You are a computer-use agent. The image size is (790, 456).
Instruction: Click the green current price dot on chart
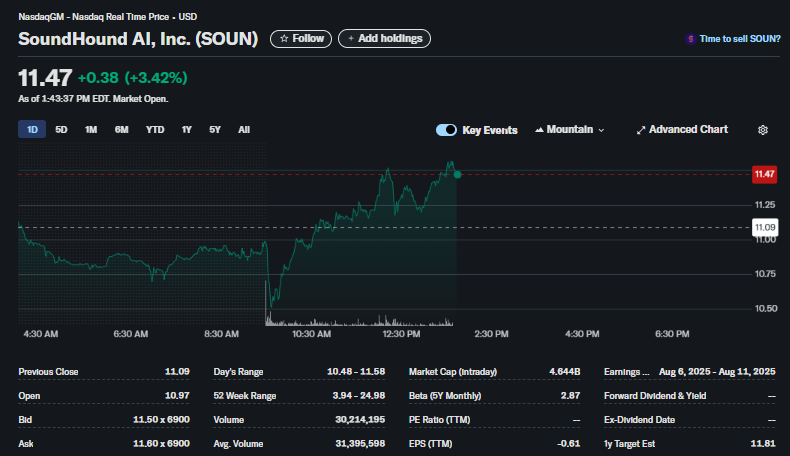point(457,175)
